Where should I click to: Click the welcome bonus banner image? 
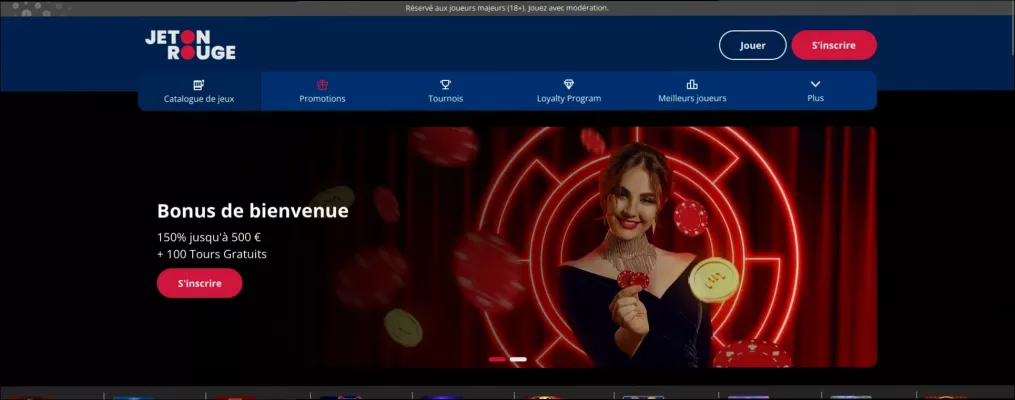[x=508, y=247]
